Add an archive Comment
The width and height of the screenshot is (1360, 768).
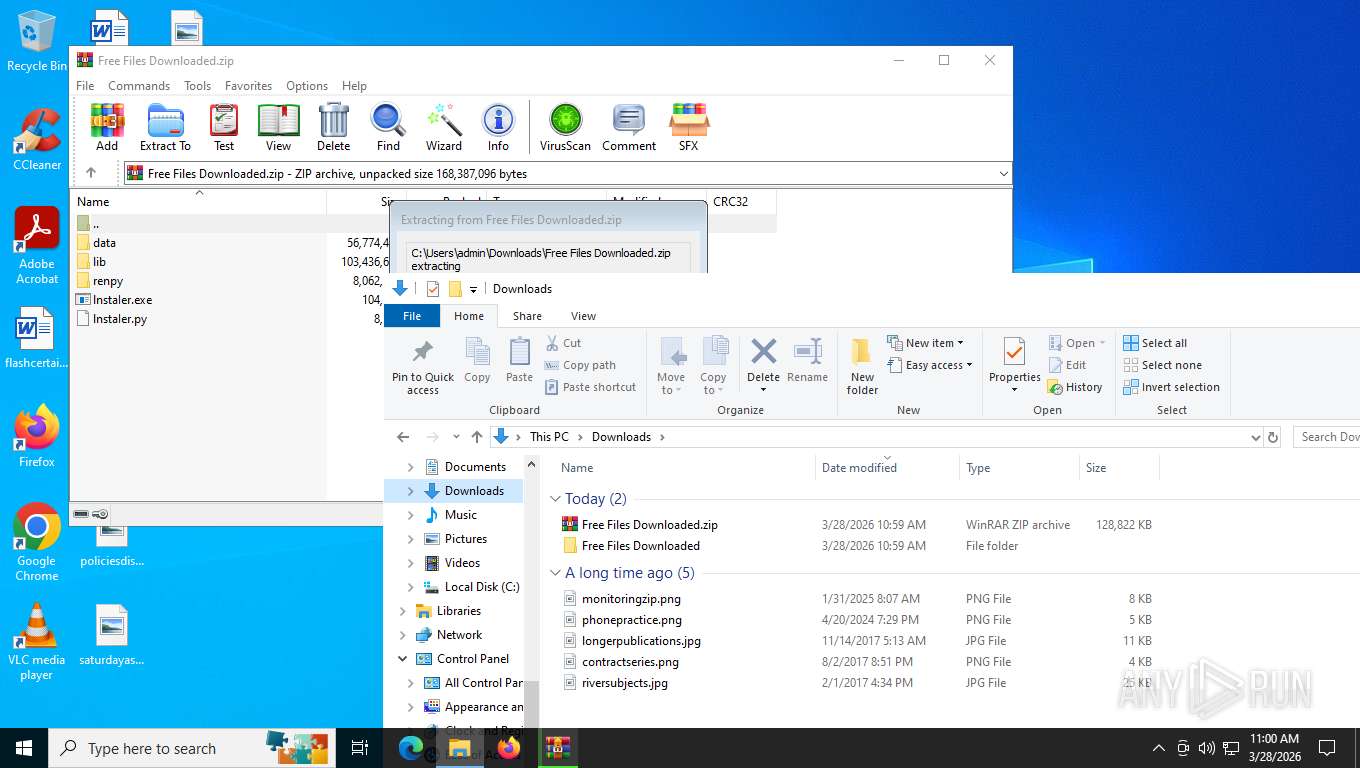(x=629, y=127)
